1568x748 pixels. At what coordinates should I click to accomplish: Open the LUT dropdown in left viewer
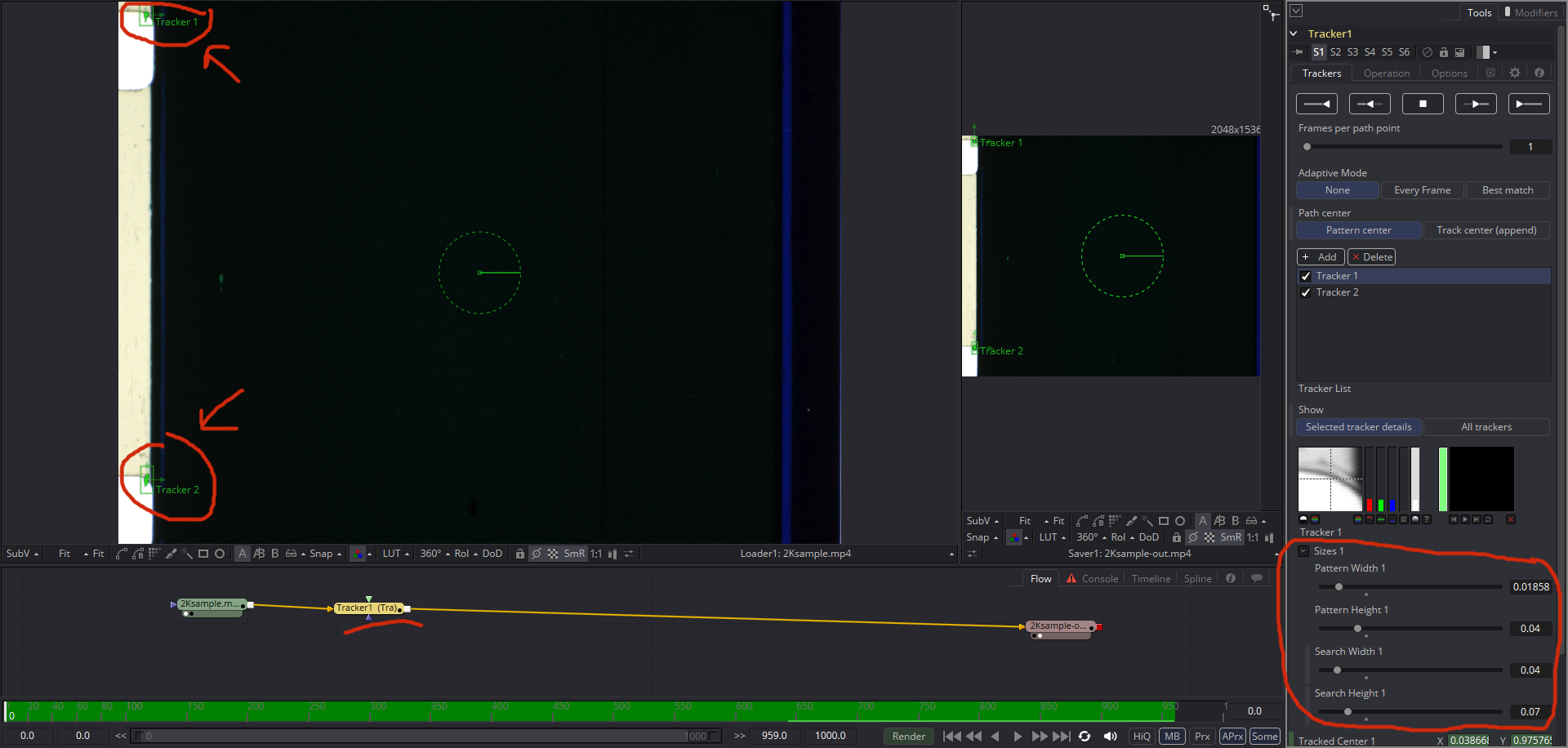(x=396, y=554)
